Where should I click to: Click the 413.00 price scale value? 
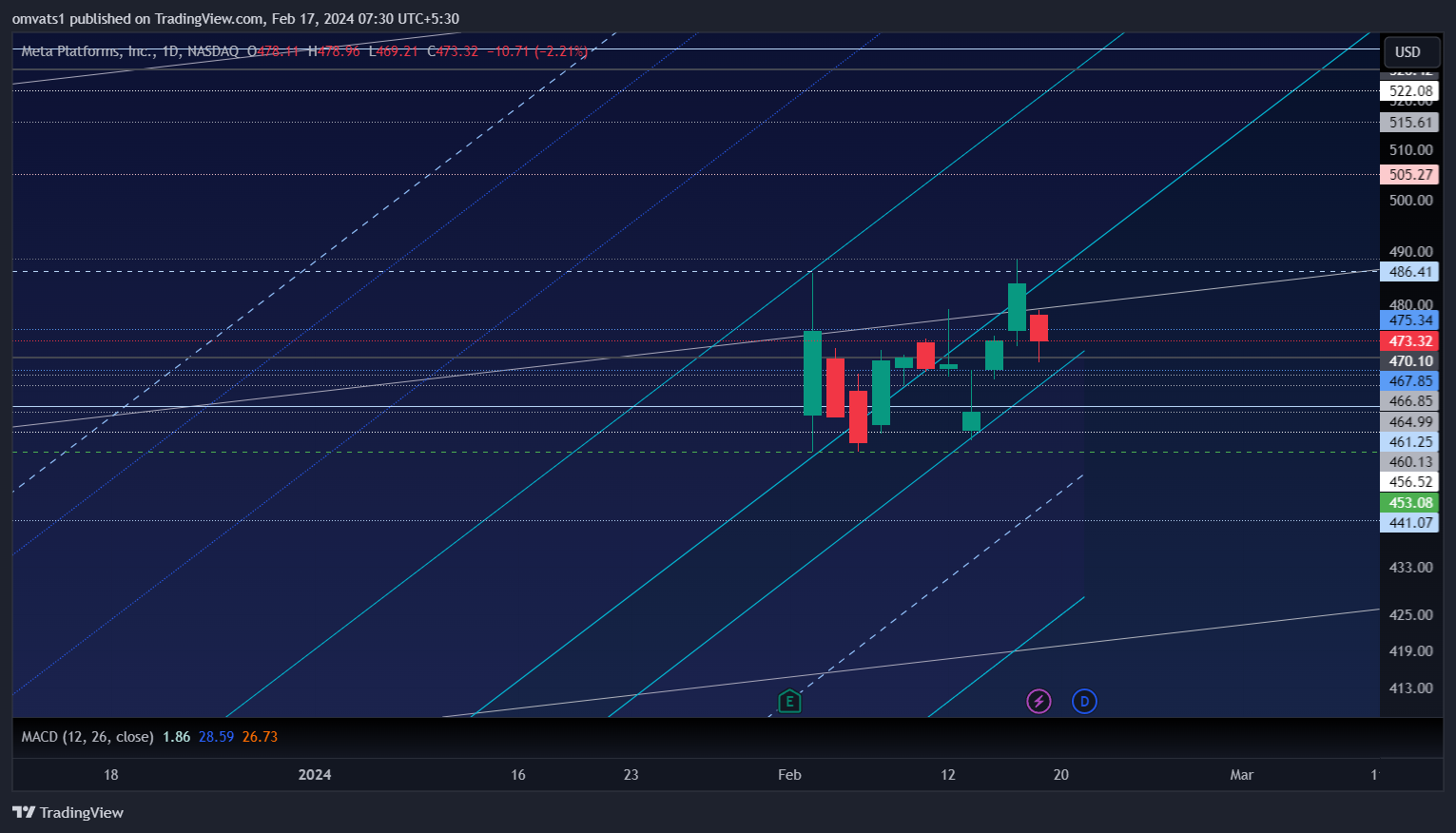pos(1410,688)
